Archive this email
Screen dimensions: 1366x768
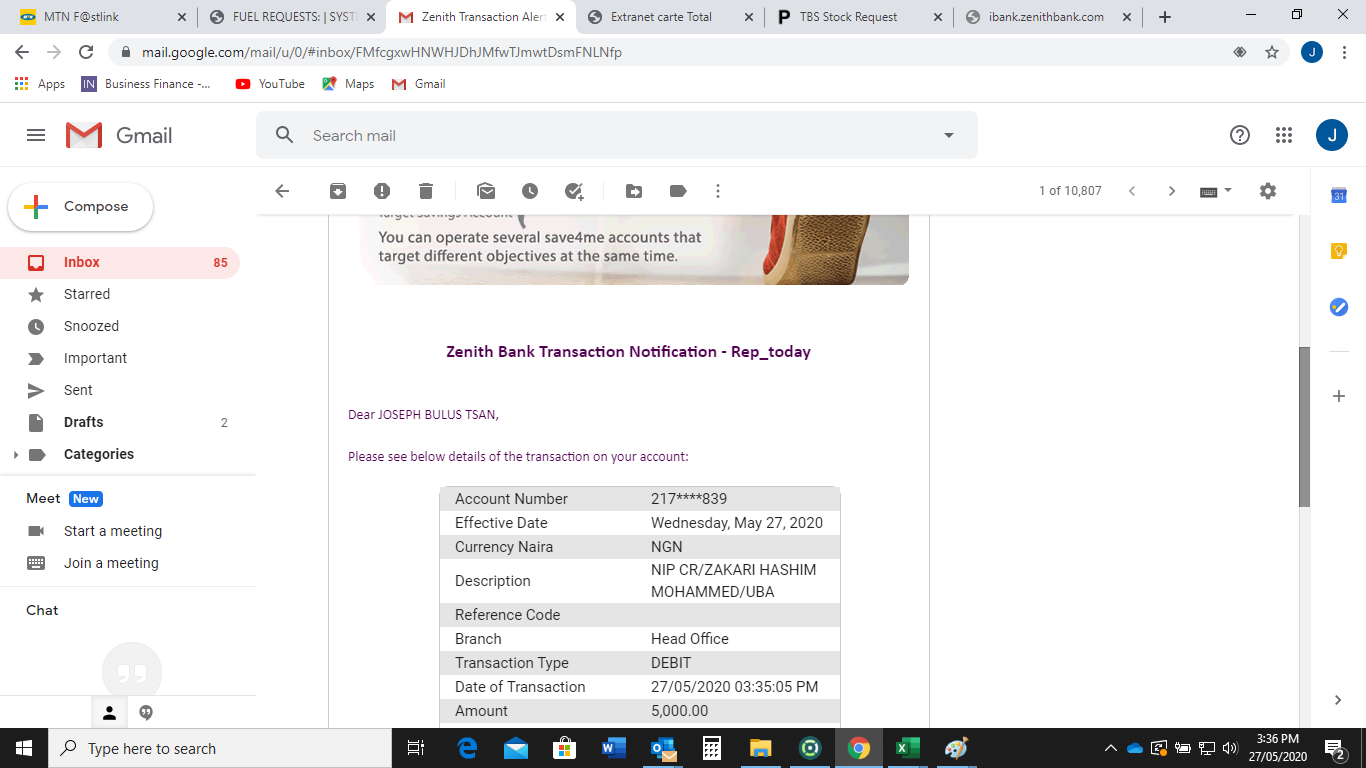point(338,191)
